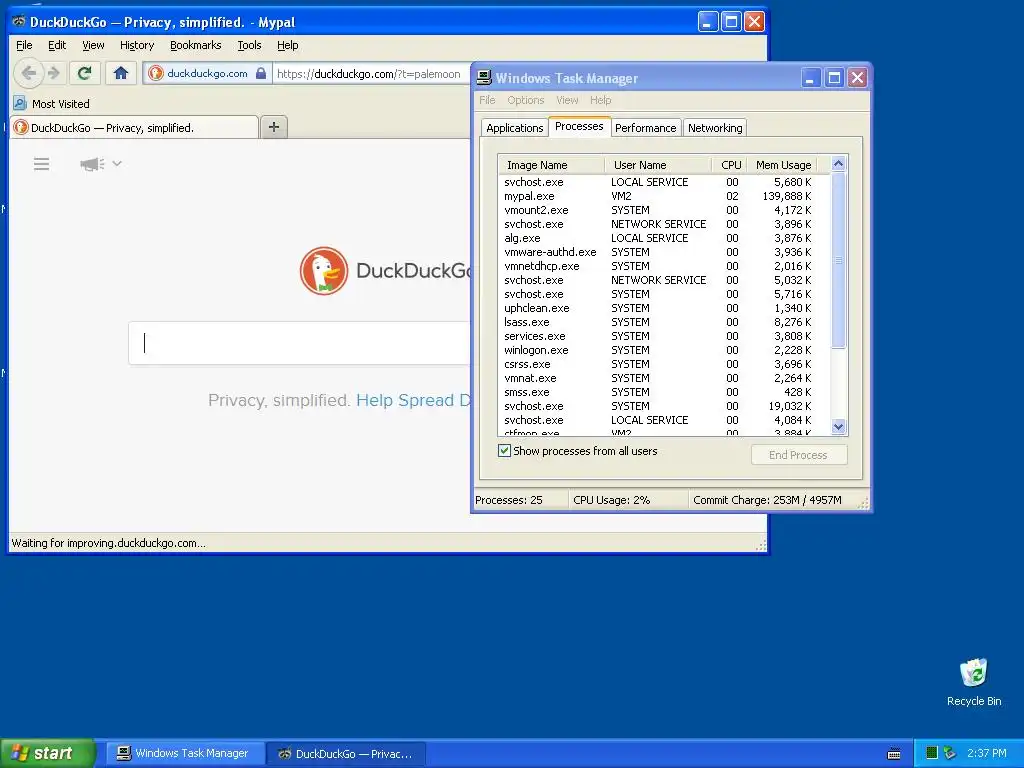Reload the DuckDuckGo page
Viewport: 1024px width, 768px height.
click(x=84, y=73)
